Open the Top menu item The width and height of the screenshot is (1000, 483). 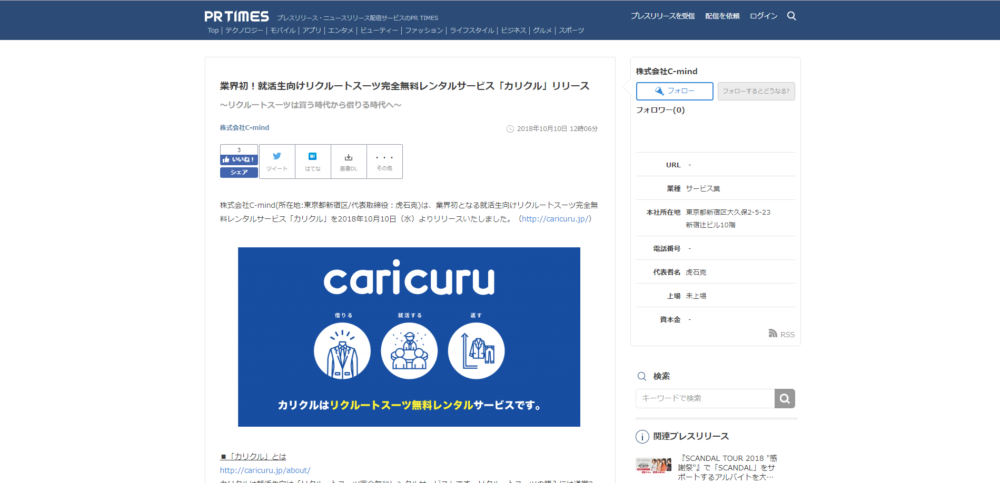pyautogui.click(x=213, y=30)
